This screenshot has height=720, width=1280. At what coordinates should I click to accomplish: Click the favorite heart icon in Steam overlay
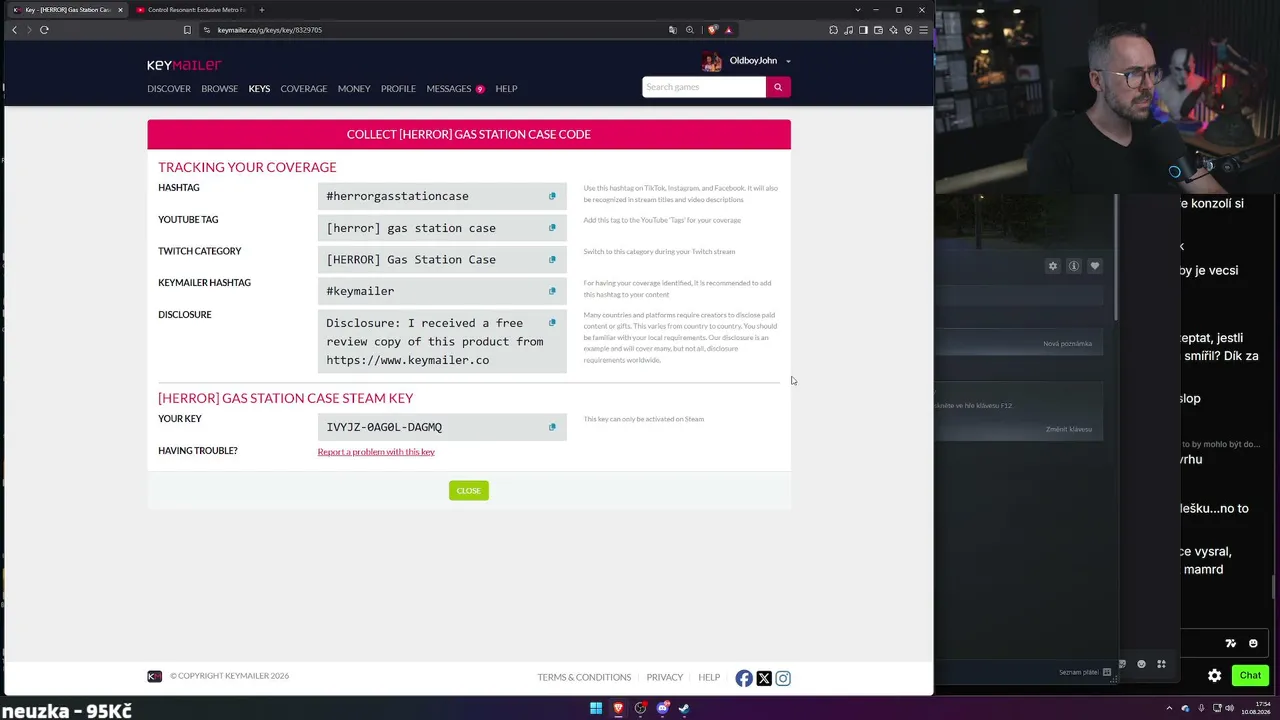point(1095,266)
